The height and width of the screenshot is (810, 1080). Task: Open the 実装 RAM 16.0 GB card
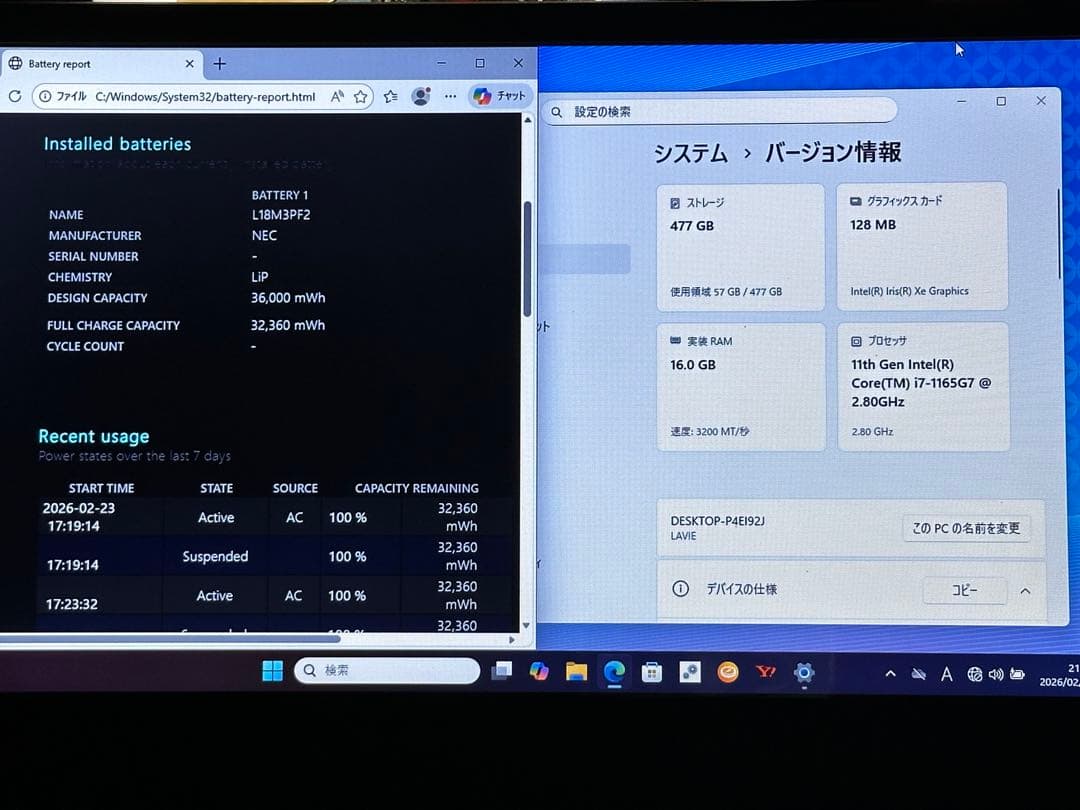pyautogui.click(x=741, y=386)
